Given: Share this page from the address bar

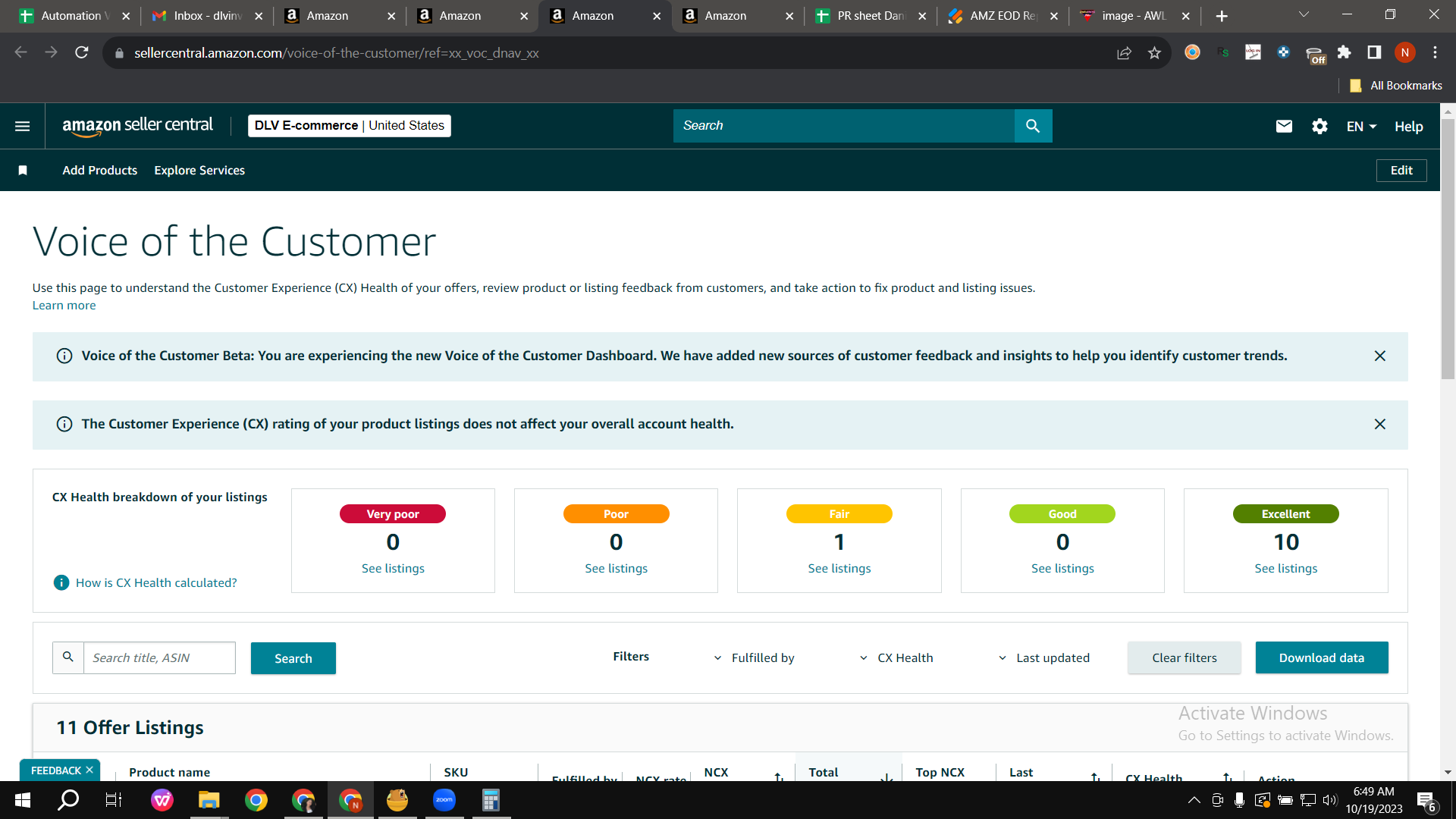Looking at the screenshot, I should pos(1124,53).
